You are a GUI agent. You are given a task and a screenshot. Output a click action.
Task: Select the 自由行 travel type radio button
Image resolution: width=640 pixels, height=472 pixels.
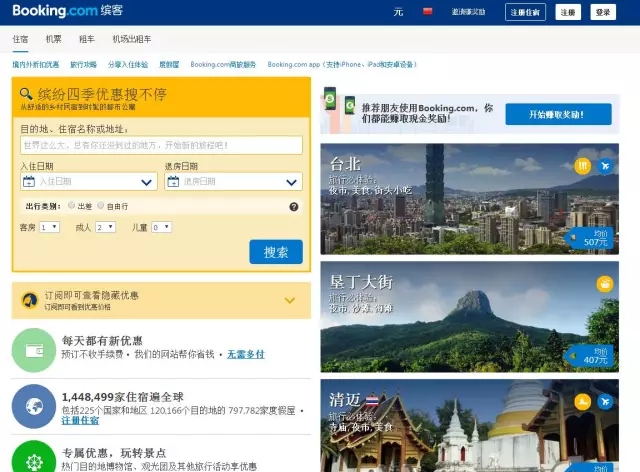[x=100, y=205]
